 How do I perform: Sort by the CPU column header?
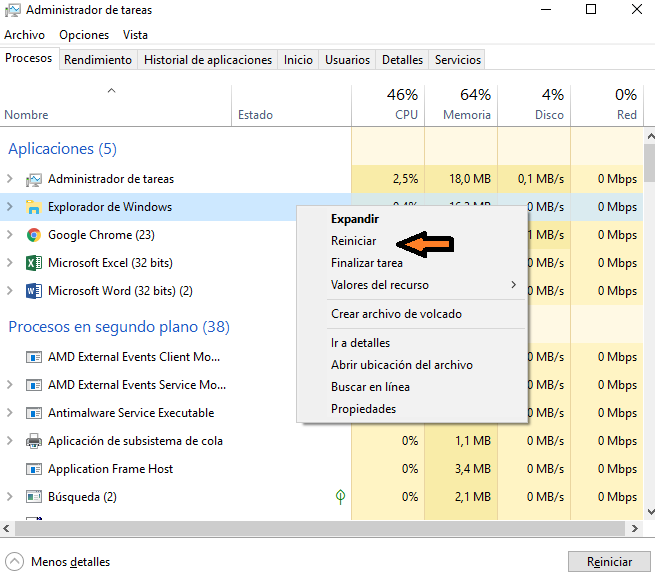click(x=388, y=106)
